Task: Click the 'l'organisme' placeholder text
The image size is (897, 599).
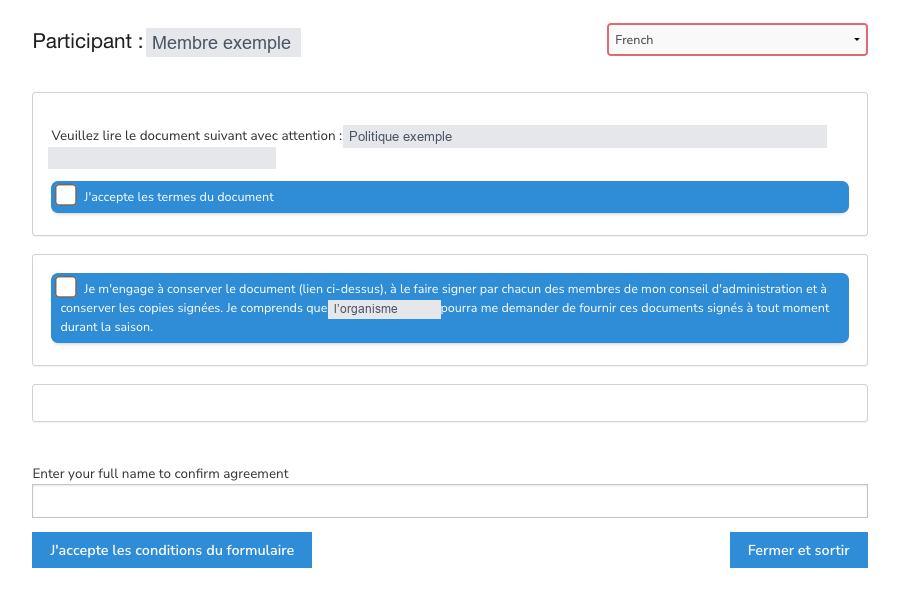Action: click(x=366, y=309)
